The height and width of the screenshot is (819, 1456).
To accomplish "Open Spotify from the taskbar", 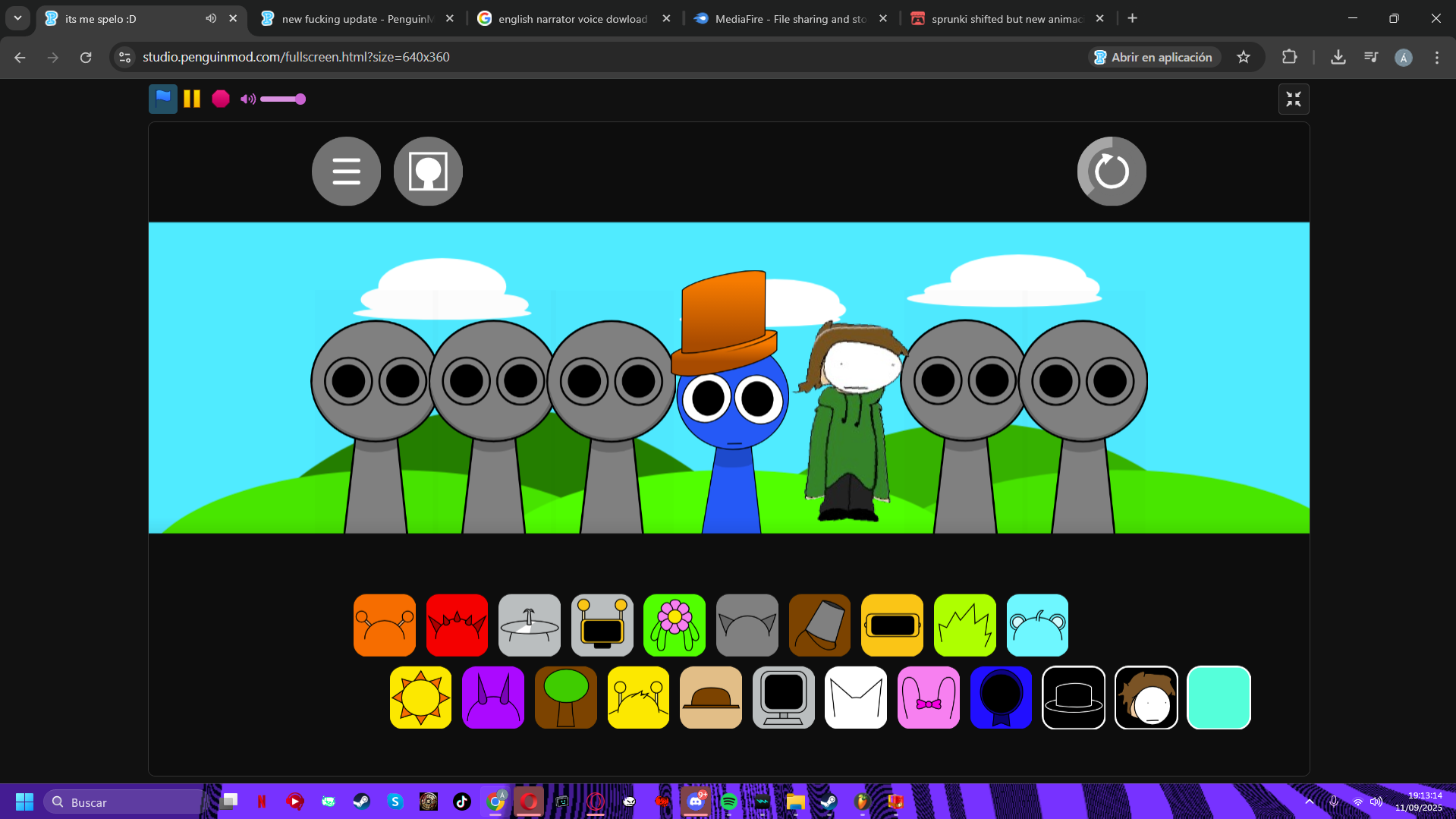I will pyautogui.click(x=728, y=802).
